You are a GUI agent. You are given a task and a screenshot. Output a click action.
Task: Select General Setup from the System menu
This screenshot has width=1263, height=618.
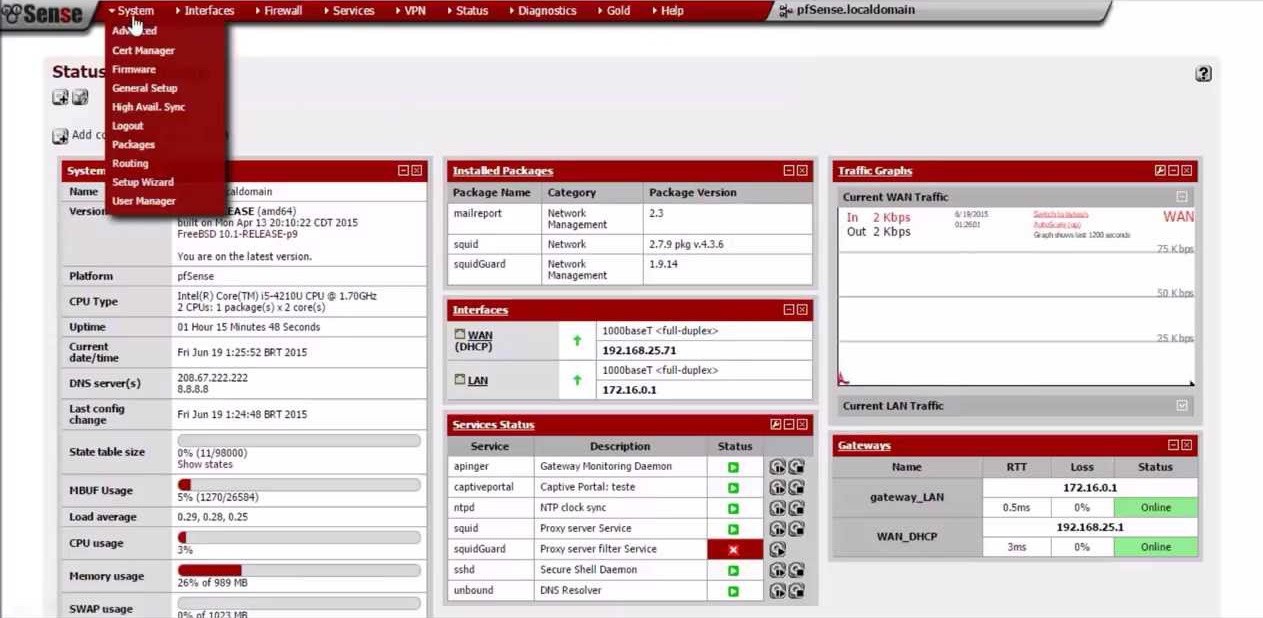(x=145, y=88)
